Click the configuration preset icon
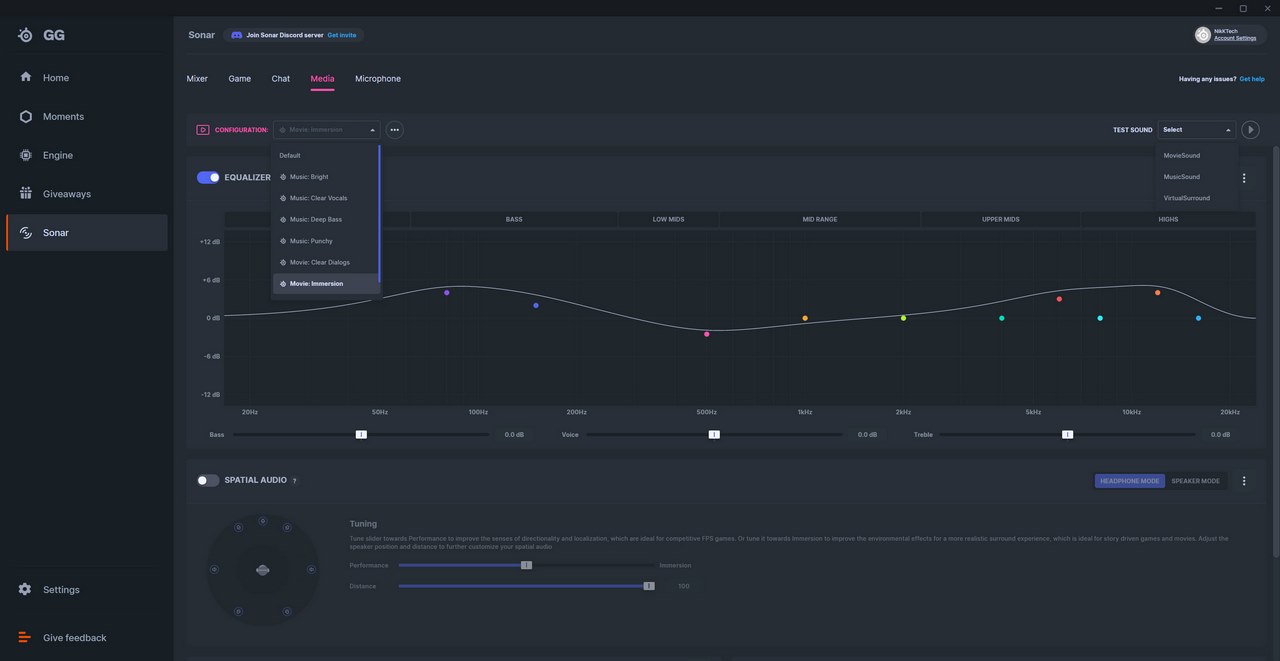 click(203, 130)
